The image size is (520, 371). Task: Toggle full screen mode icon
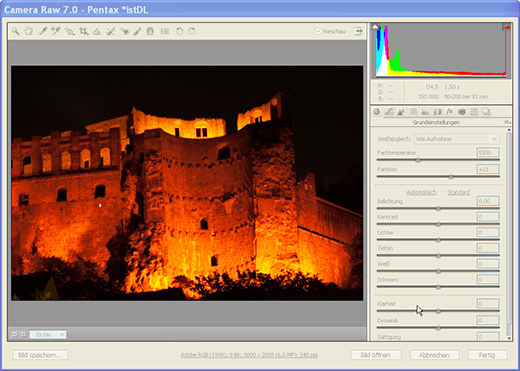[x=358, y=31]
